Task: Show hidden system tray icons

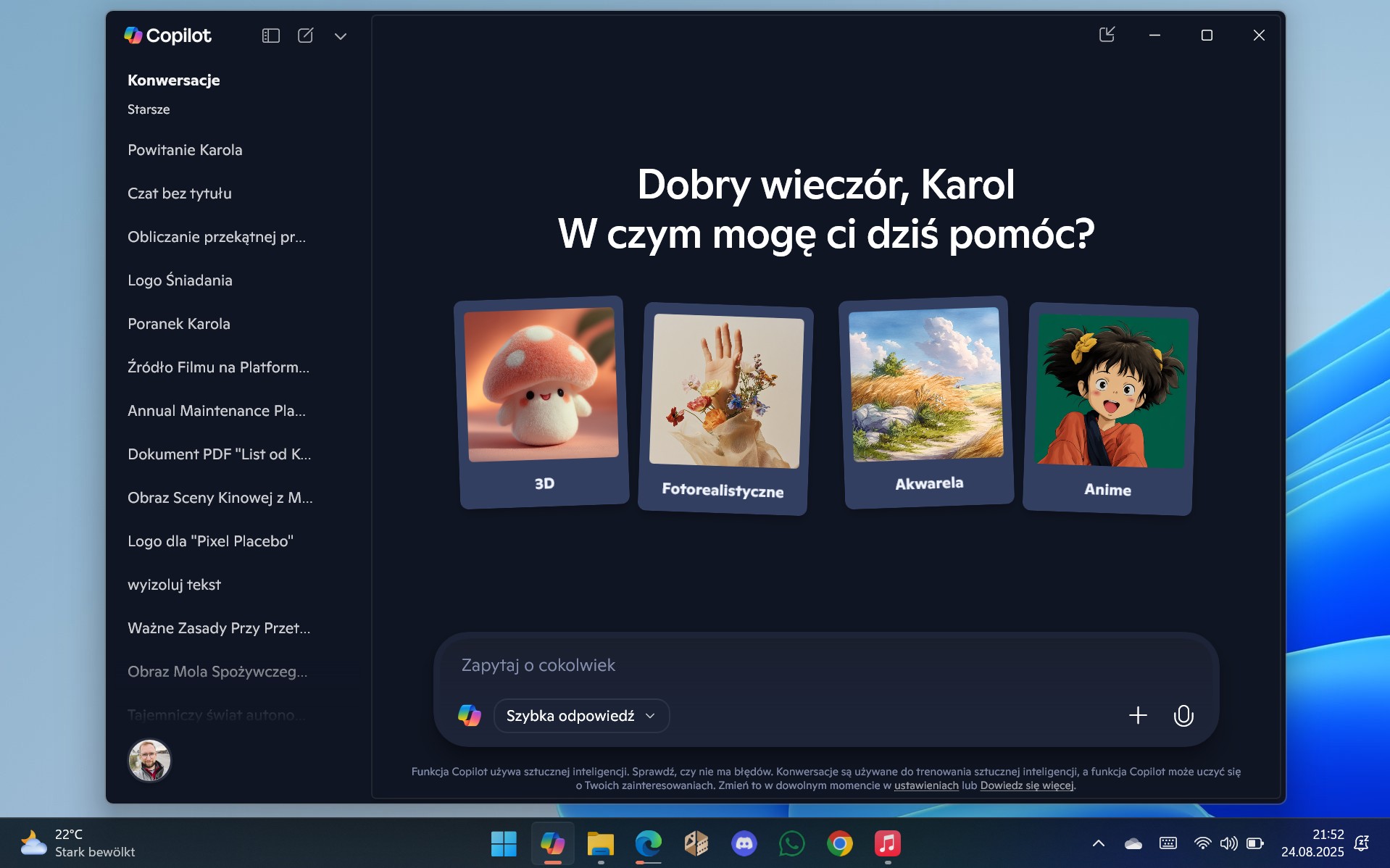Action: pos(1098,843)
